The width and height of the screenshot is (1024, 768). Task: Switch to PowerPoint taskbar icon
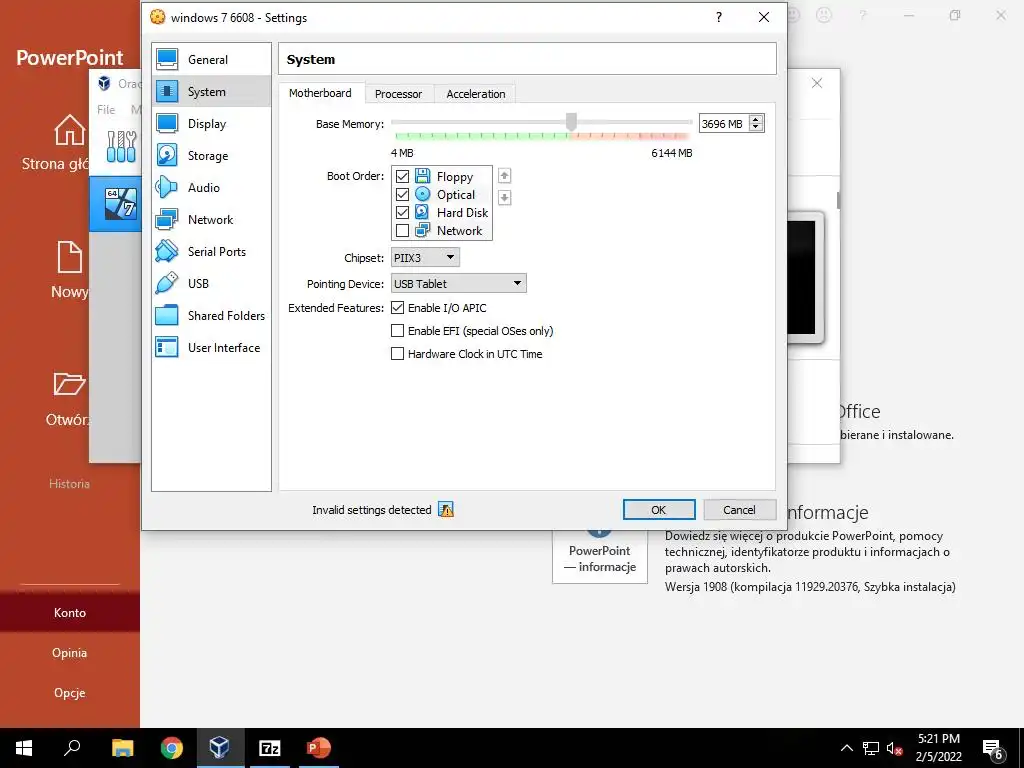319,748
